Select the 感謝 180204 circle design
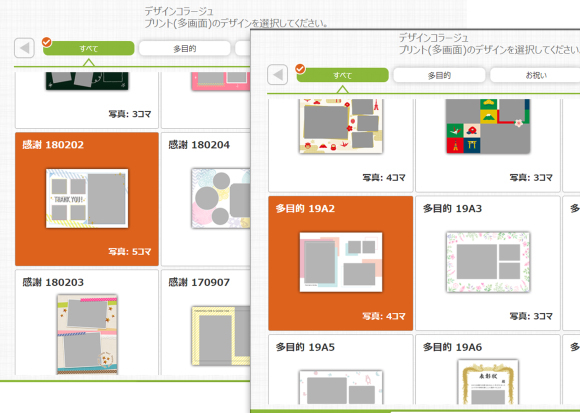 (x=206, y=199)
